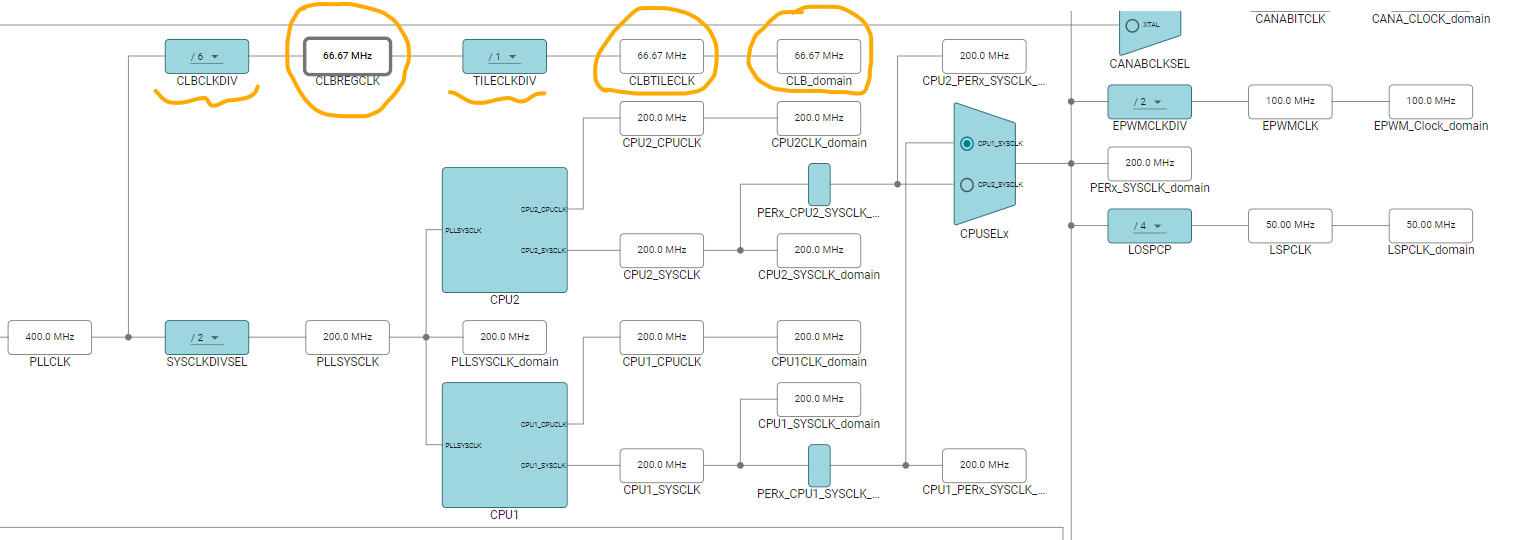This screenshot has width=1514, height=540.
Task: Select the PLLSYSCLK_domain 200.0 MHz box
Action: (x=505, y=337)
